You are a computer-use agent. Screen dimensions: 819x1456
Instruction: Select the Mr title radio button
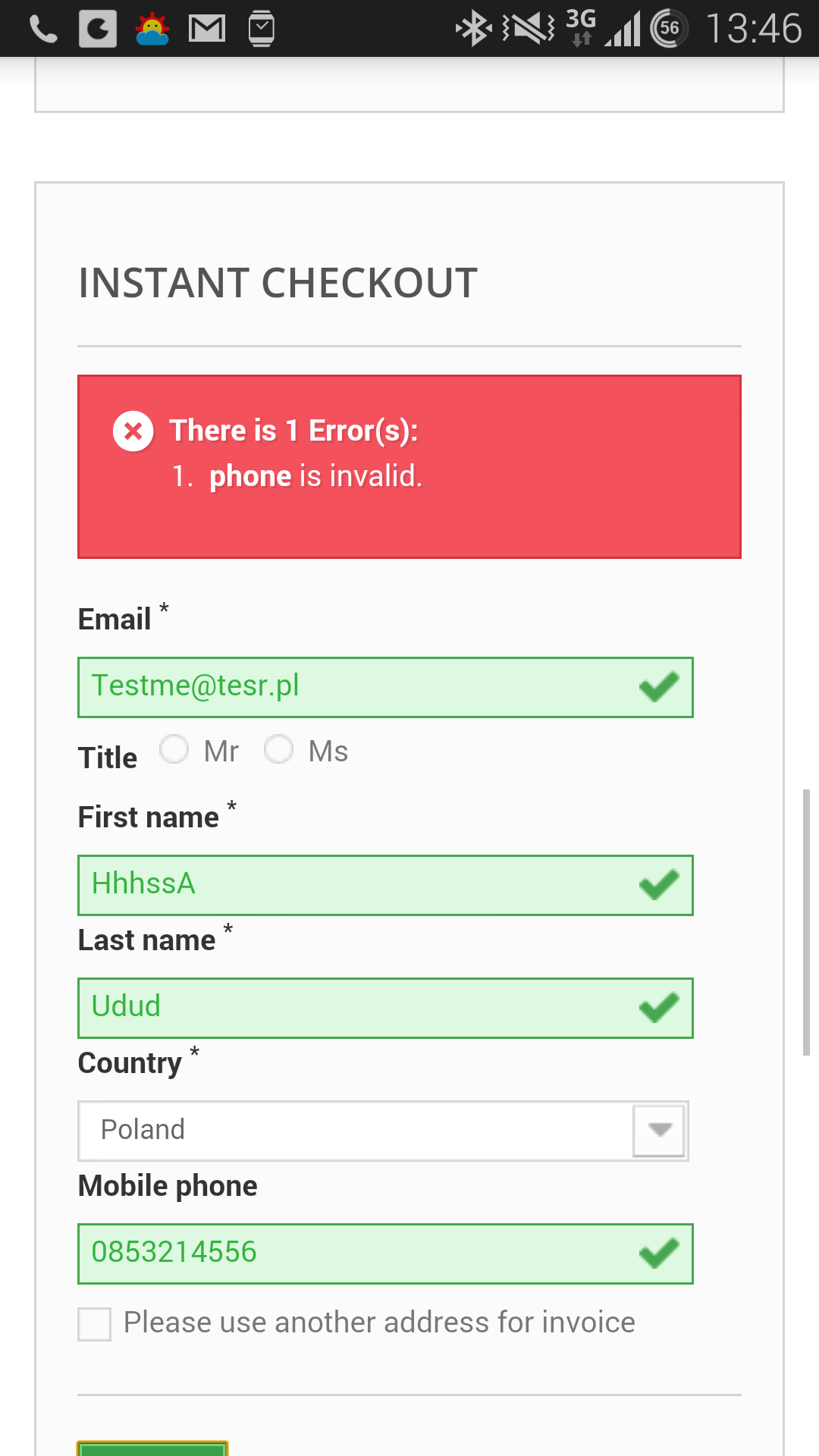coord(174,749)
